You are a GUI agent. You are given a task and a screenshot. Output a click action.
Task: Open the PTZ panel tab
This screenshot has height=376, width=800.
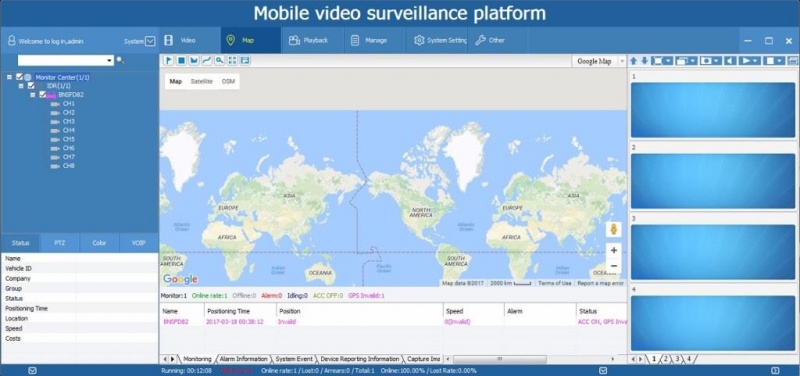click(60, 243)
